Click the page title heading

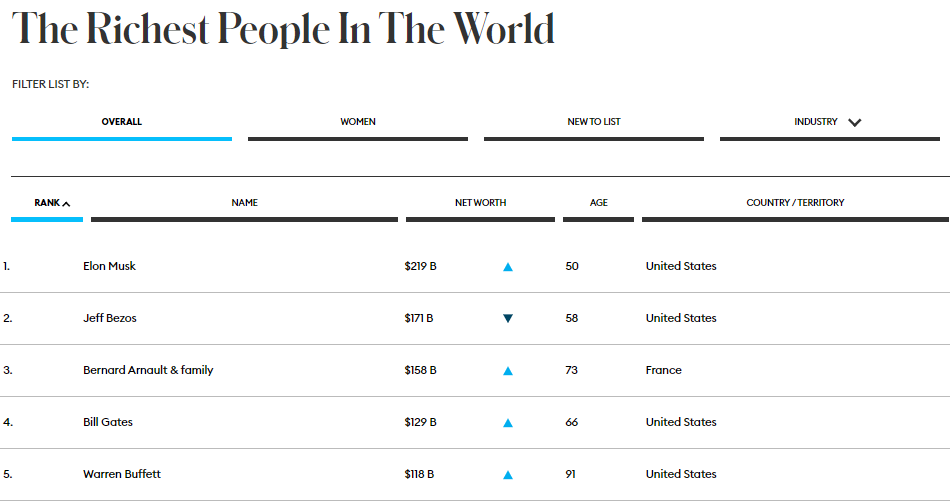(283, 30)
